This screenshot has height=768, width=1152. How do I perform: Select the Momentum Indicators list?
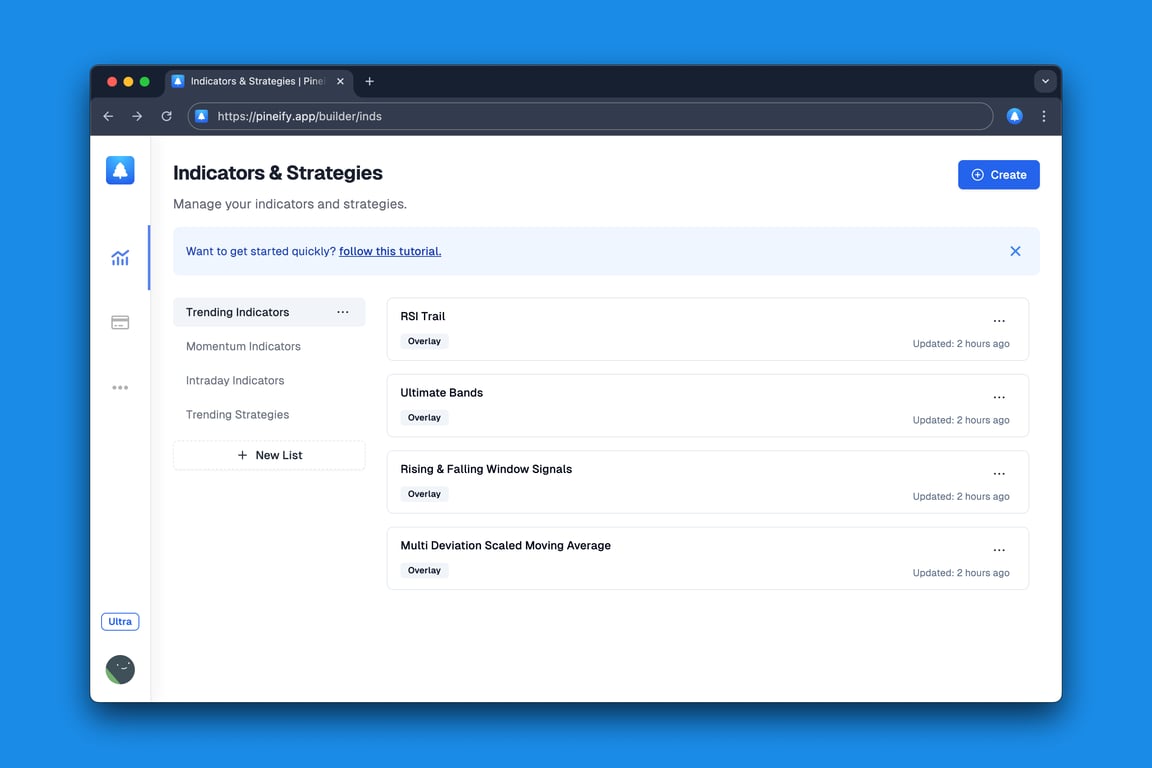pos(243,346)
